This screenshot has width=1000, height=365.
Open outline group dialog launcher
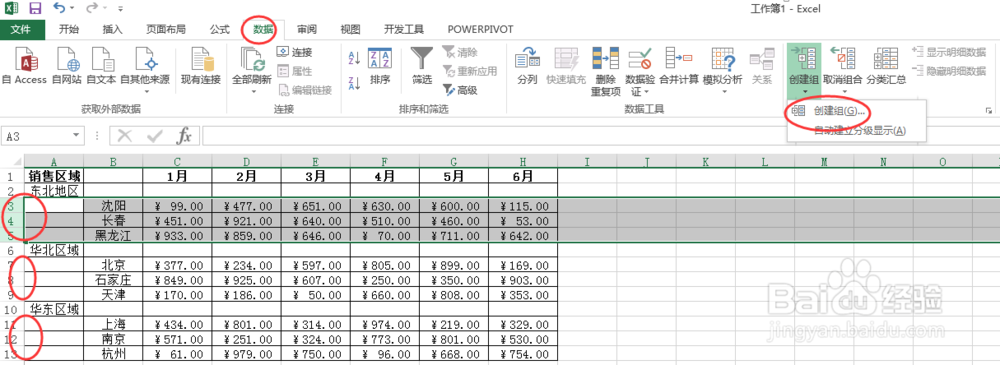[x=989, y=111]
